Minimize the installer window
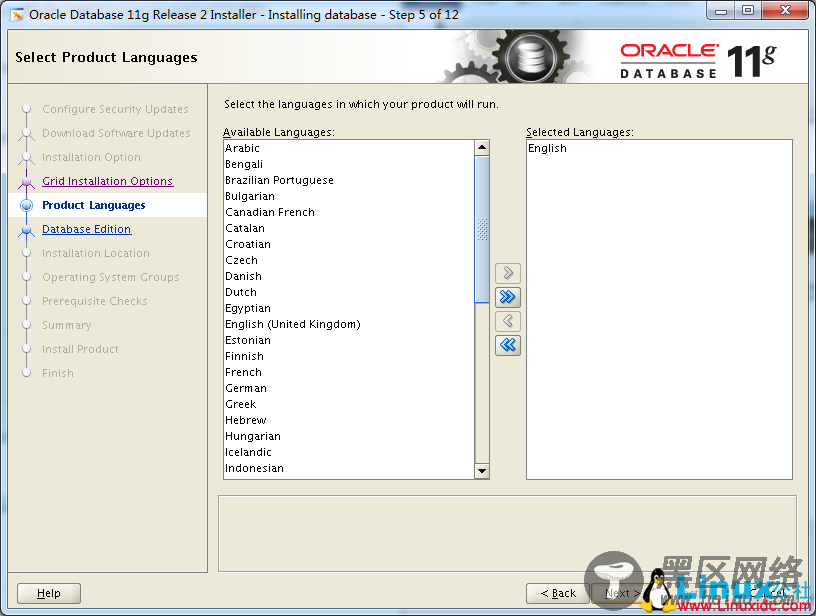Screen dimensions: 816x616 (x=721, y=11)
